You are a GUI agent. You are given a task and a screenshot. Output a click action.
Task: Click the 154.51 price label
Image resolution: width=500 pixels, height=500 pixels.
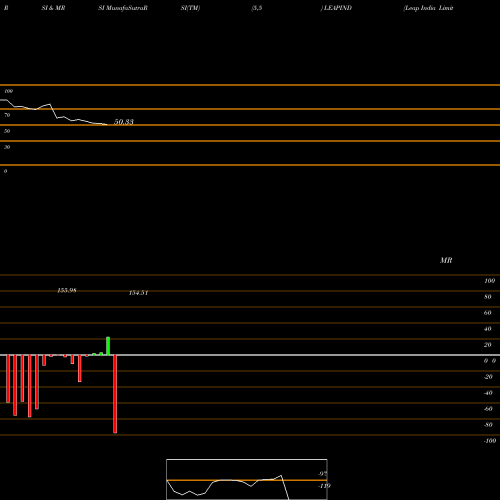pyautogui.click(x=138, y=293)
